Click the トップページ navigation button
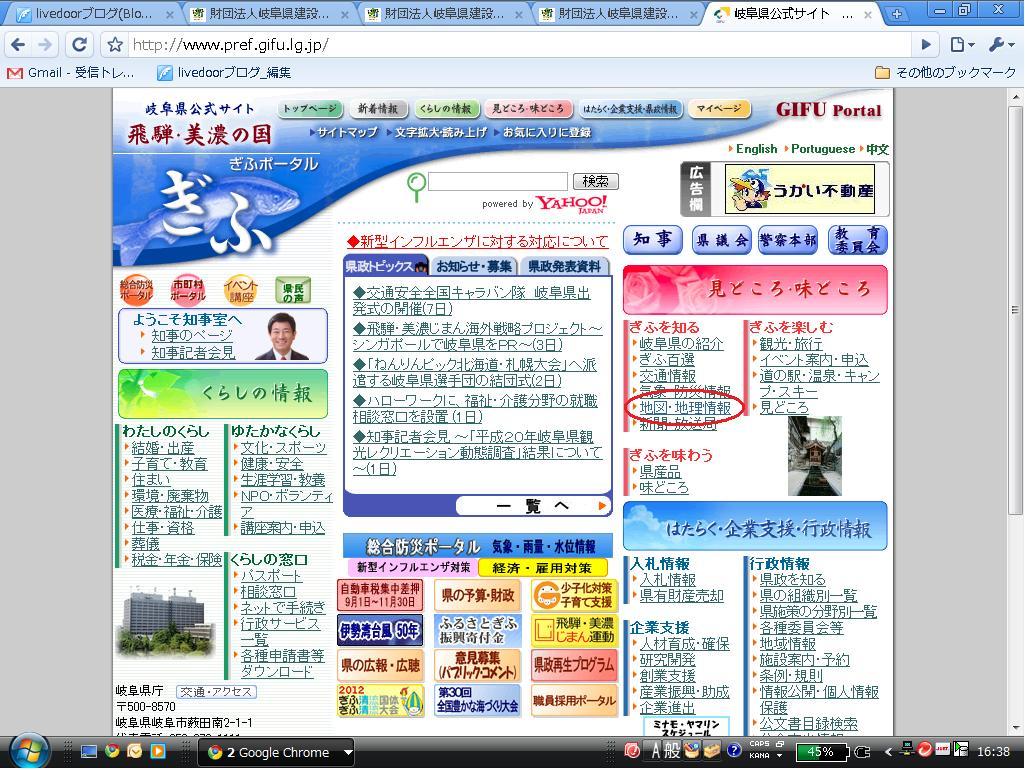Viewport: 1025px width, 770px height. (x=311, y=109)
